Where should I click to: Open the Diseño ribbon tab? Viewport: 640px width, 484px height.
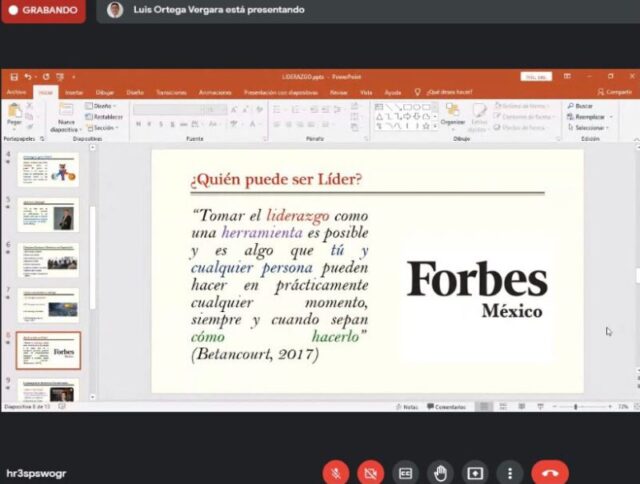(135, 93)
